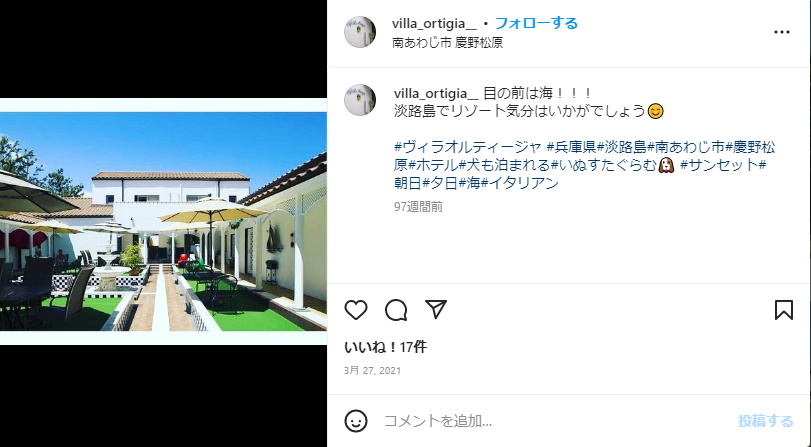This screenshot has width=811, height=447.
Task: Open the #サンセット hashtag
Action: pos(719,165)
